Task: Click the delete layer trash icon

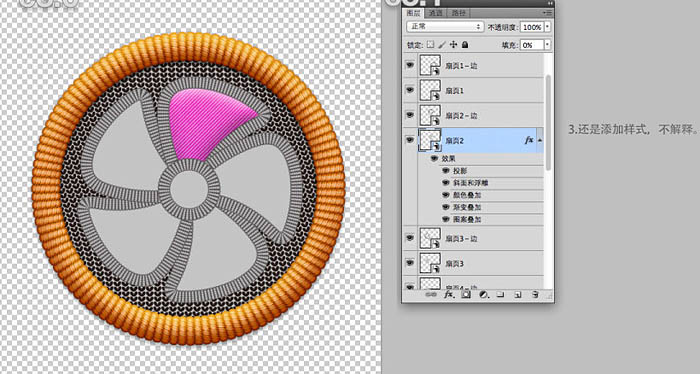Action: [x=535, y=295]
